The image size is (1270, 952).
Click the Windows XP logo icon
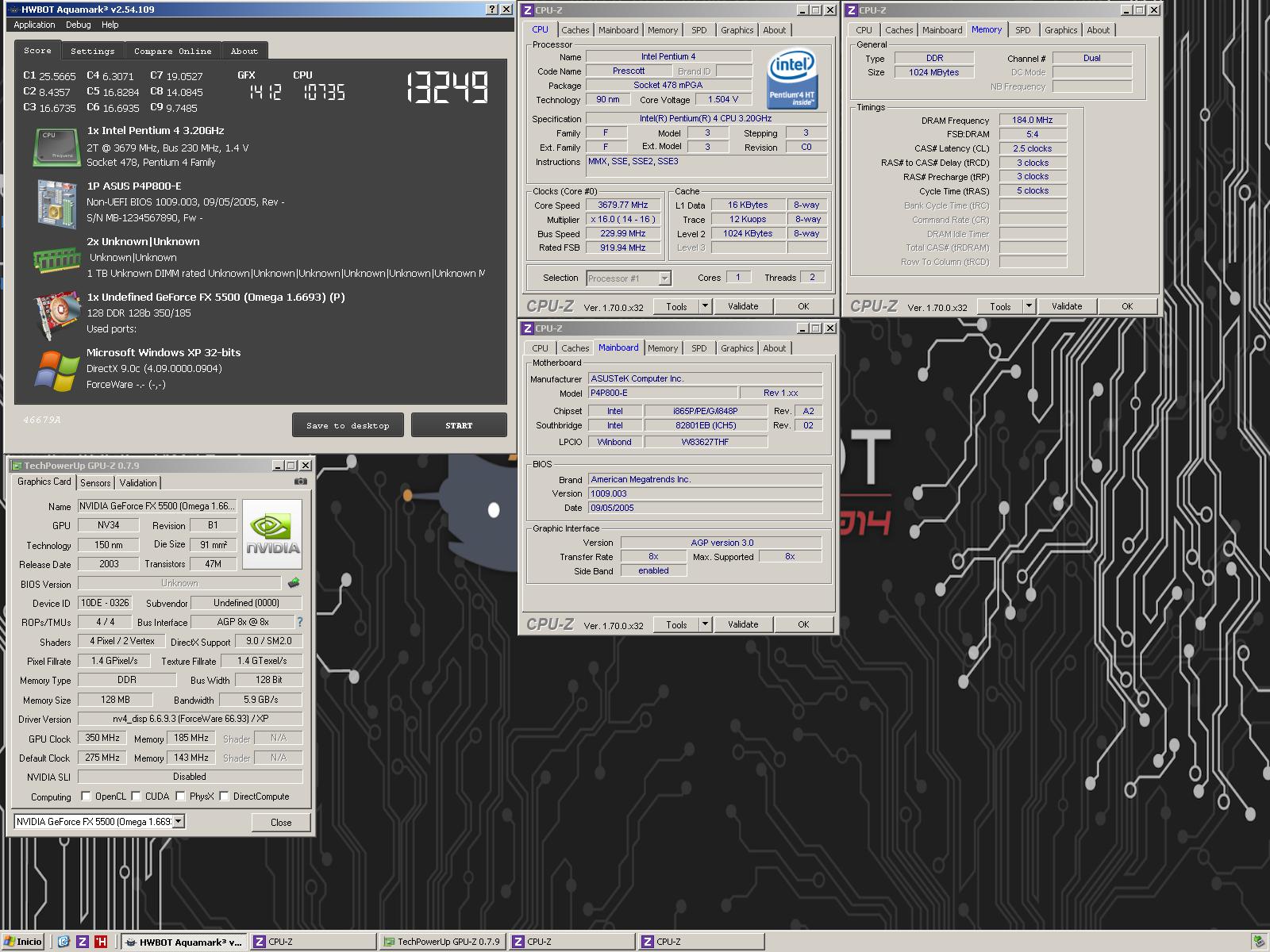click(x=57, y=370)
